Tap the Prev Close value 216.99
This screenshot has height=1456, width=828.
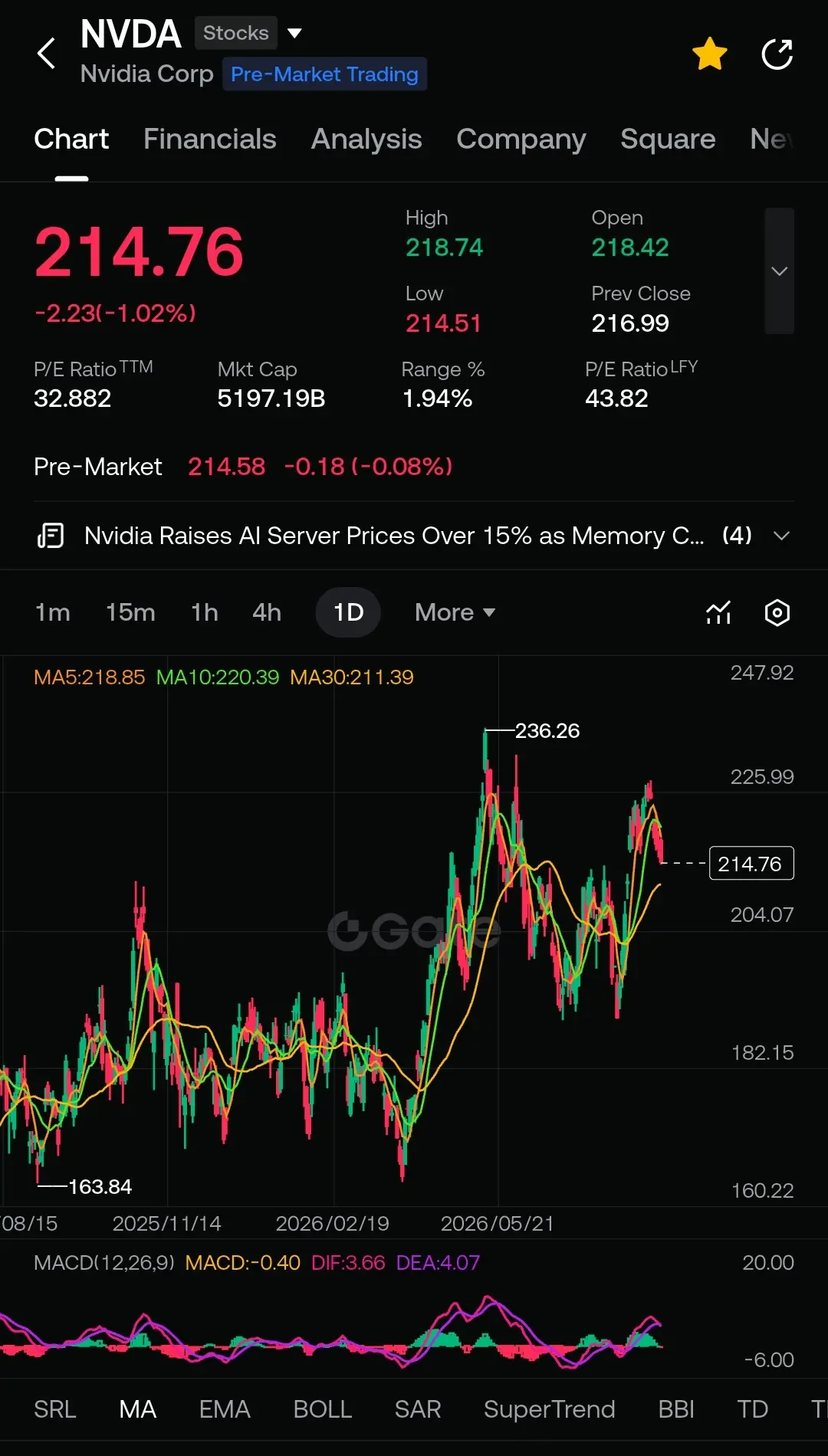tap(630, 323)
